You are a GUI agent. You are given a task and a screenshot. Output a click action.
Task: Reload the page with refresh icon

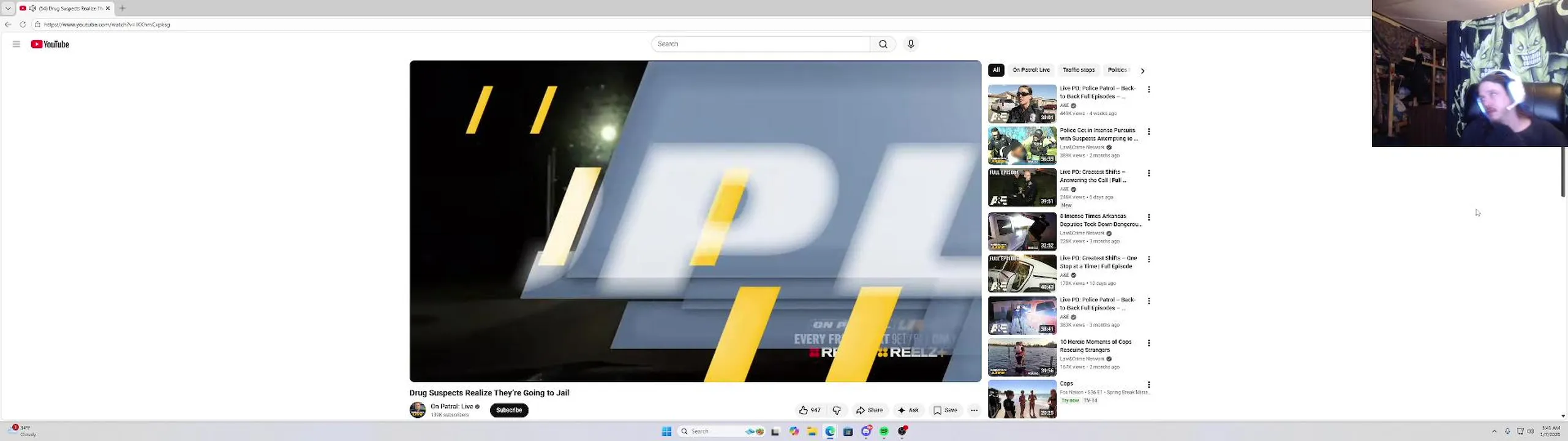click(x=23, y=24)
